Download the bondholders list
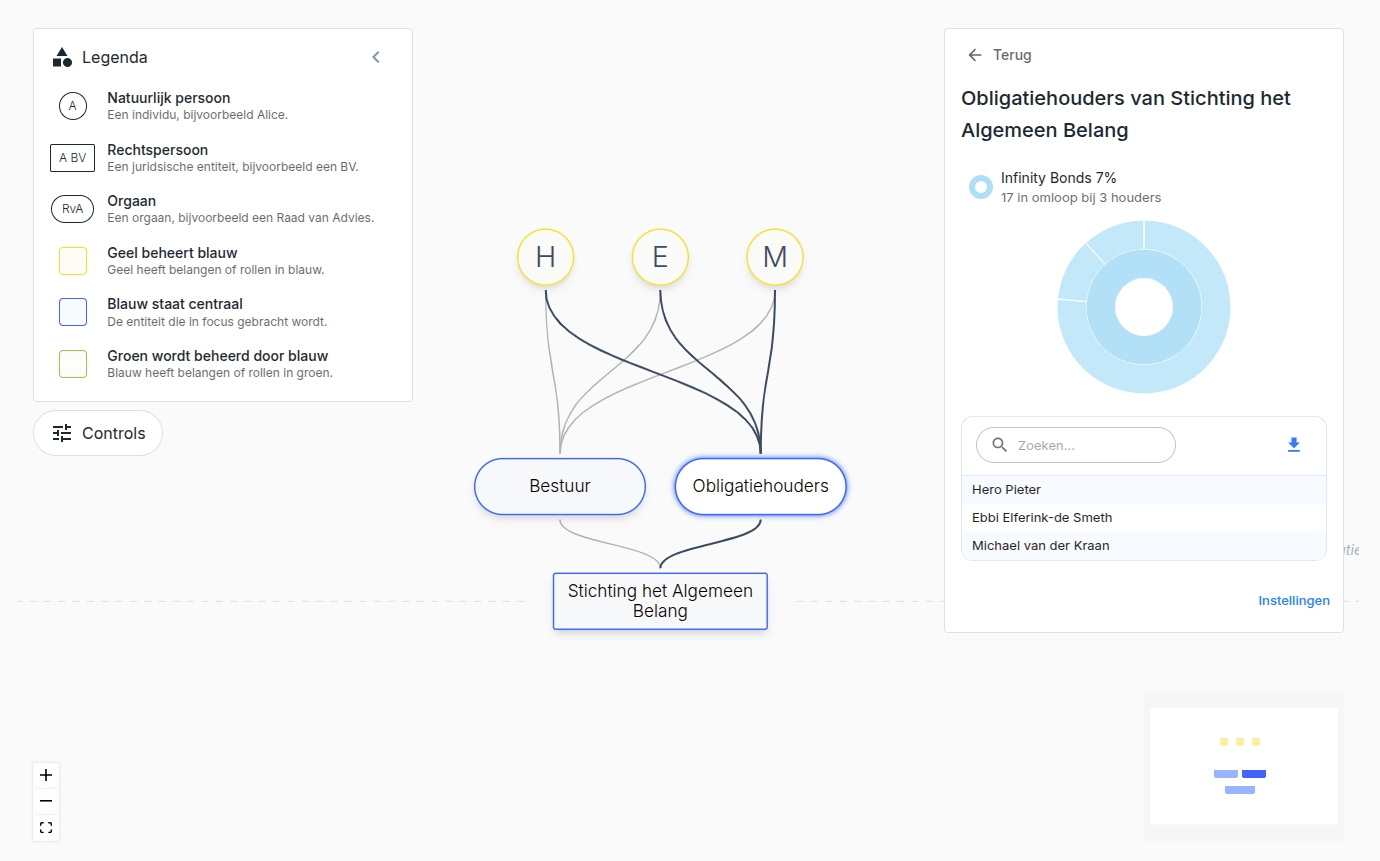This screenshot has height=861, width=1380. tap(1293, 445)
